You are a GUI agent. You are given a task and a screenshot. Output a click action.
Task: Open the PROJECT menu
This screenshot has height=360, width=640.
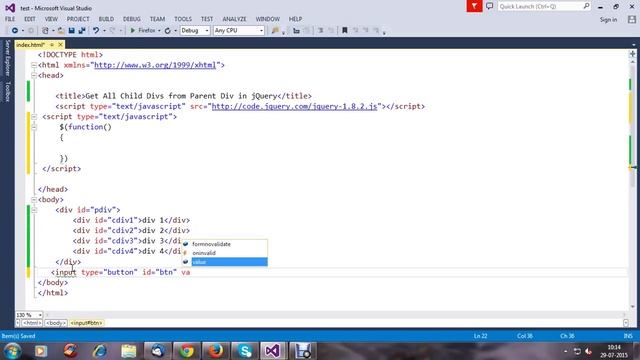[78, 19]
